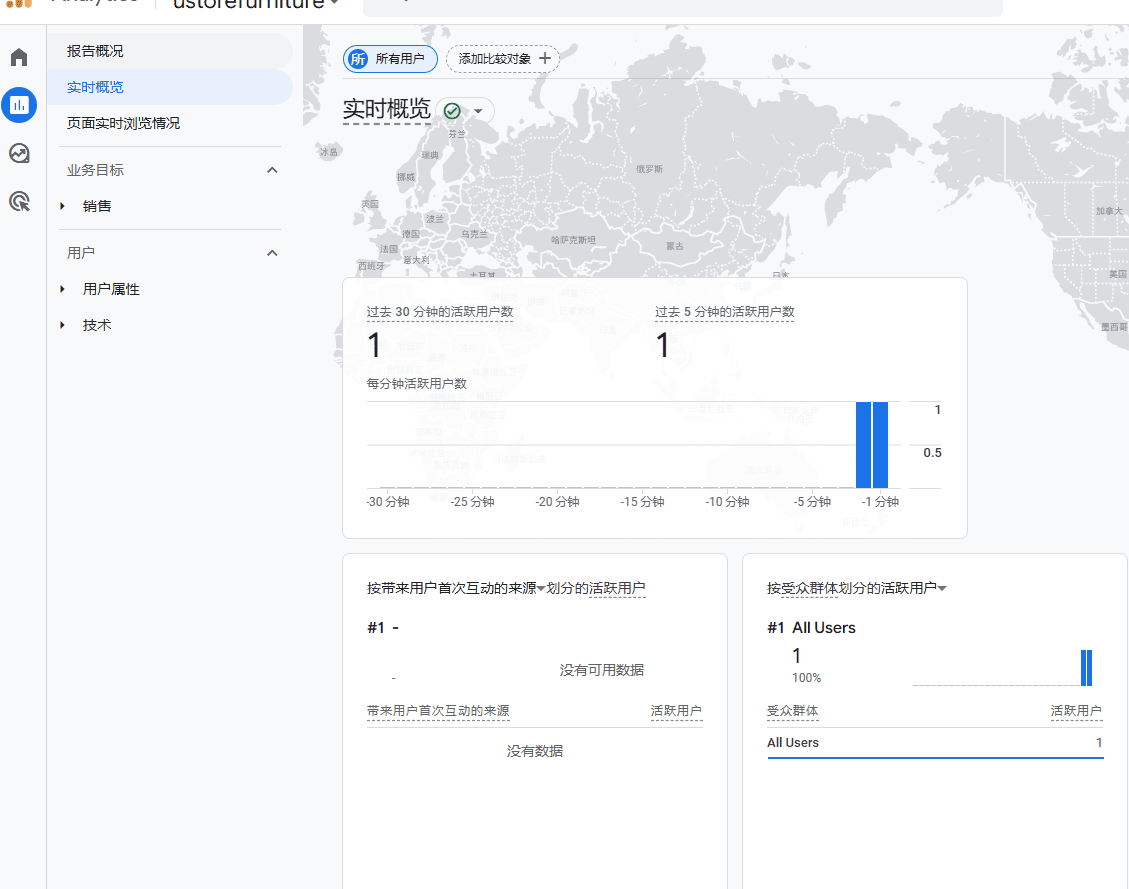Click the 受众群体 column header
This screenshot has height=889, width=1129.
pyautogui.click(x=792, y=710)
